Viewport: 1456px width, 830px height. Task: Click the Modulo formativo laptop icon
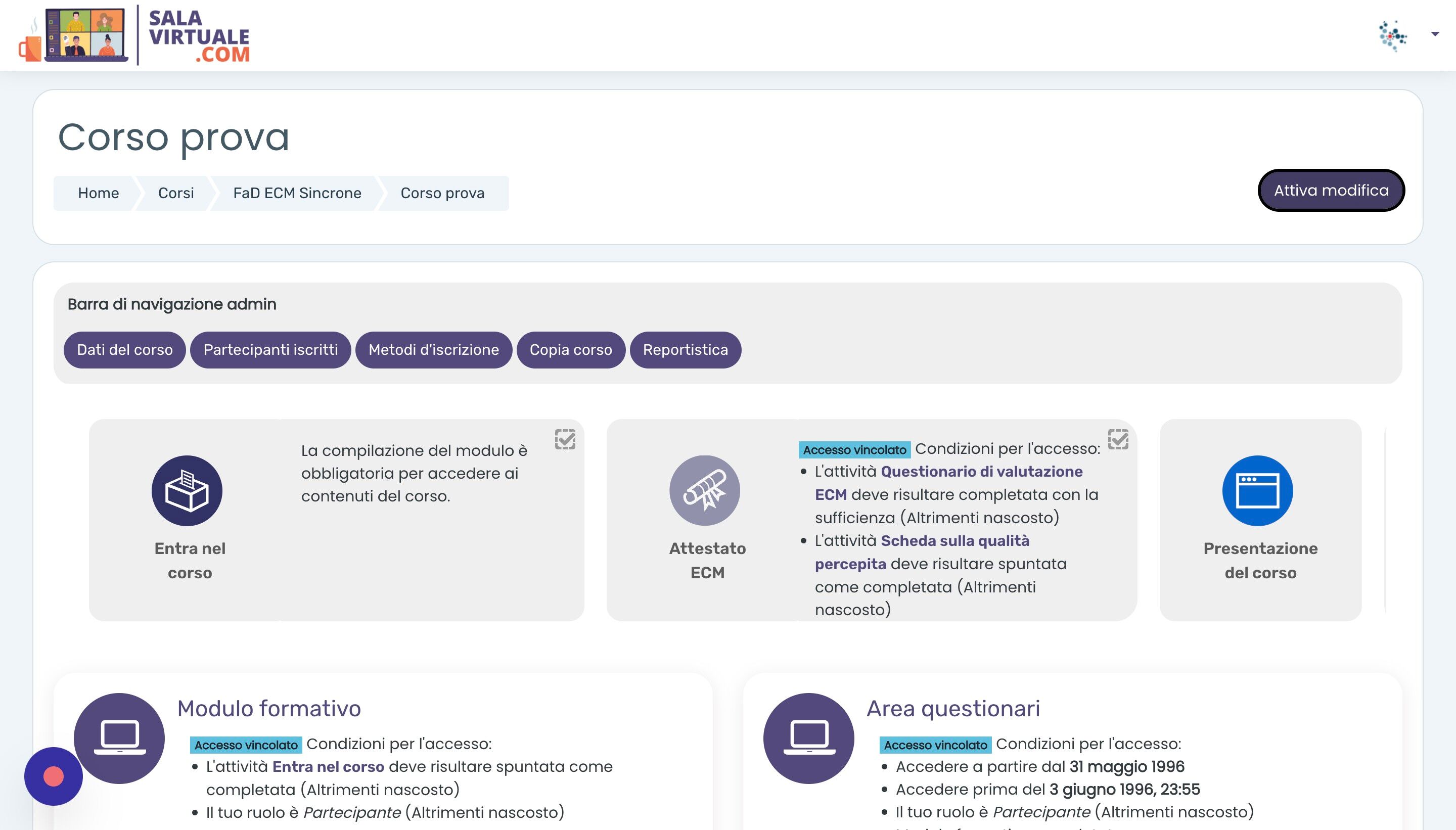(119, 738)
